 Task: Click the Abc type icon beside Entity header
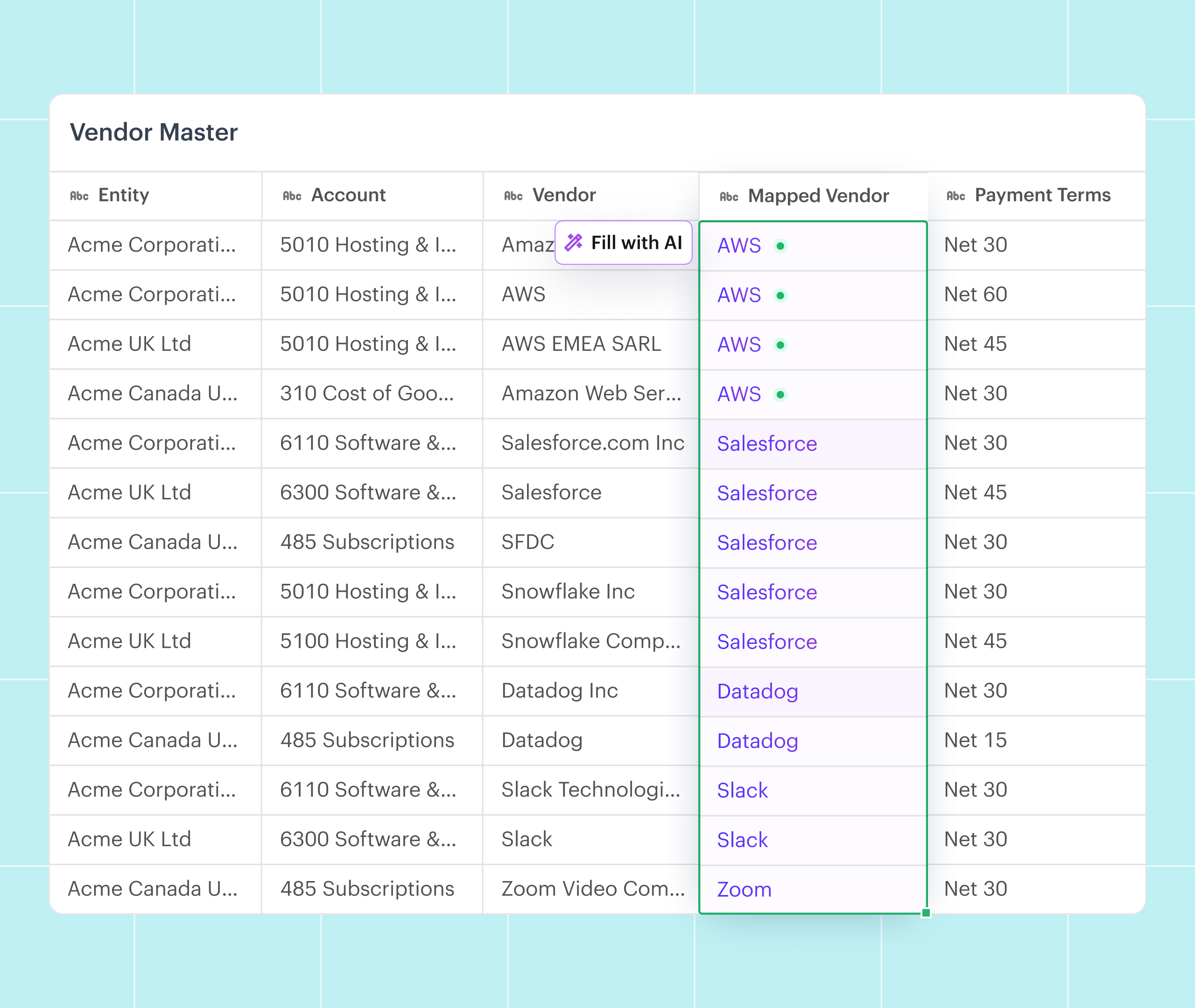(x=79, y=196)
